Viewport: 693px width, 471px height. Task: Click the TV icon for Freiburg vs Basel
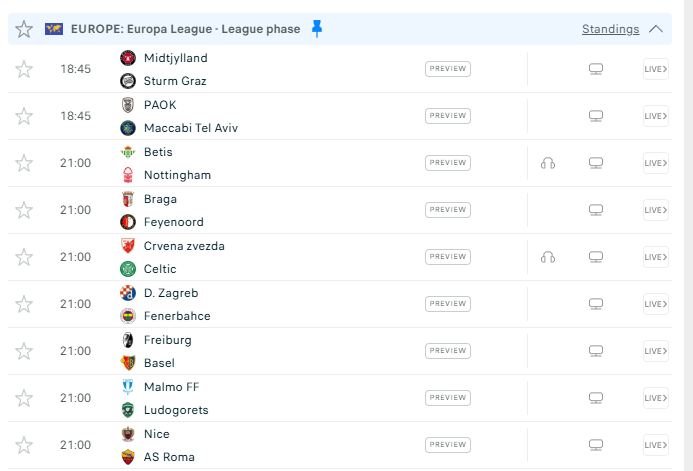[x=596, y=351]
